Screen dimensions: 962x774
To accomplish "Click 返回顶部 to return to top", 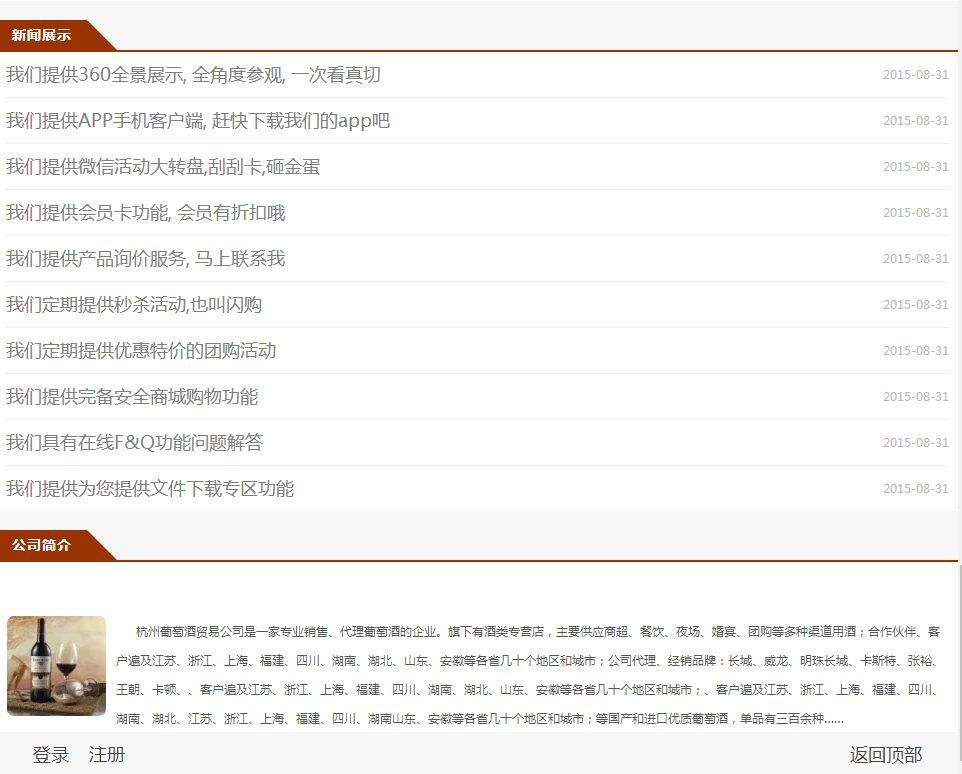I will coord(885,755).
